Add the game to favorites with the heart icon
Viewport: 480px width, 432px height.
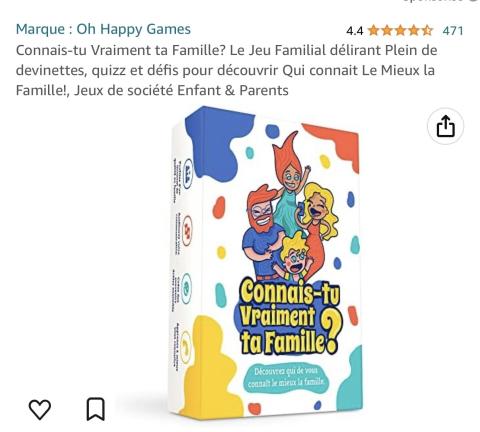pyautogui.click(x=40, y=409)
